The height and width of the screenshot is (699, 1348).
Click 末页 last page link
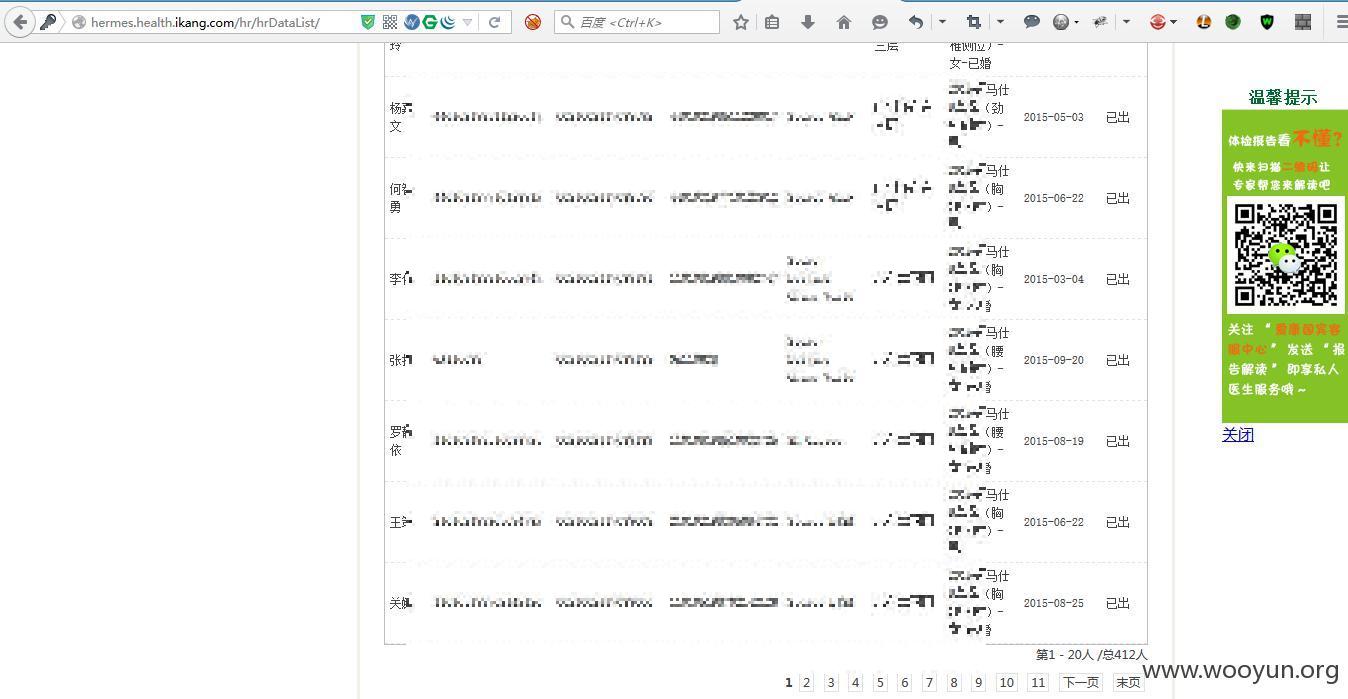pos(1128,682)
